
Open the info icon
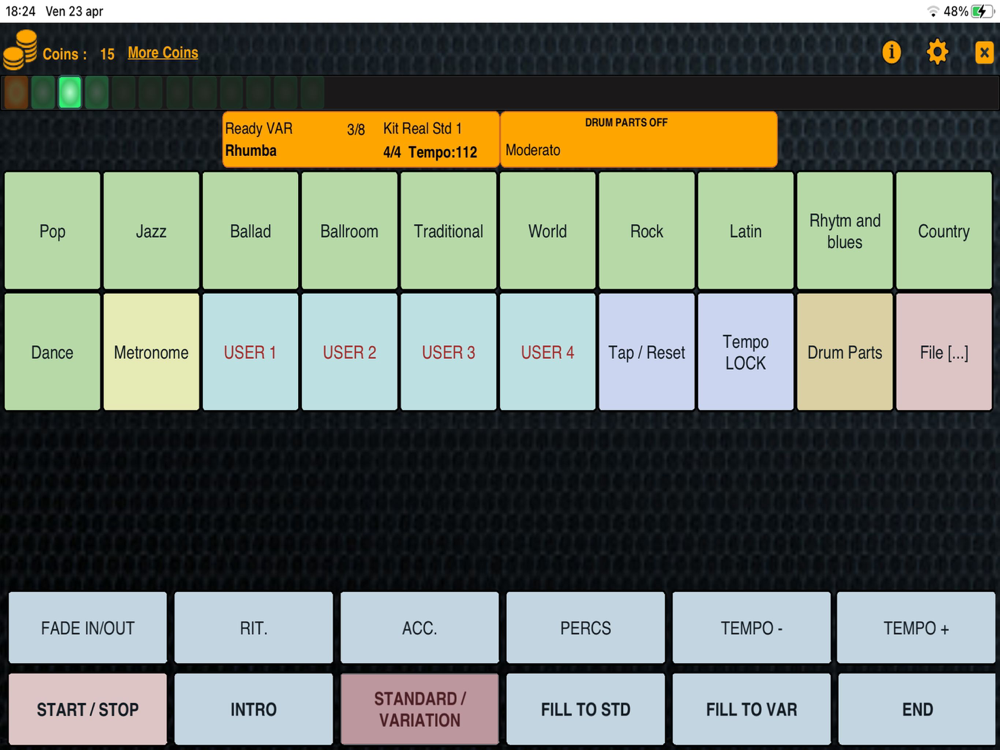(891, 52)
